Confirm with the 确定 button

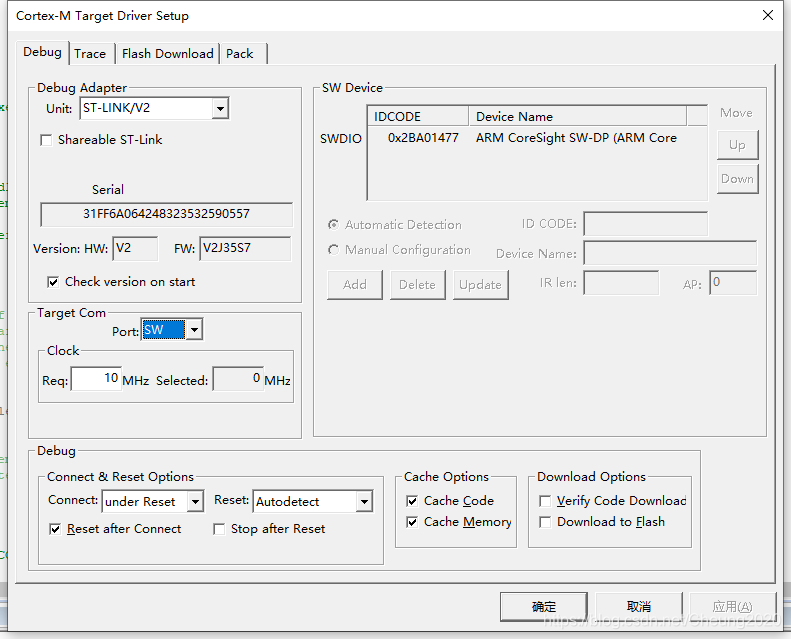pos(544,607)
